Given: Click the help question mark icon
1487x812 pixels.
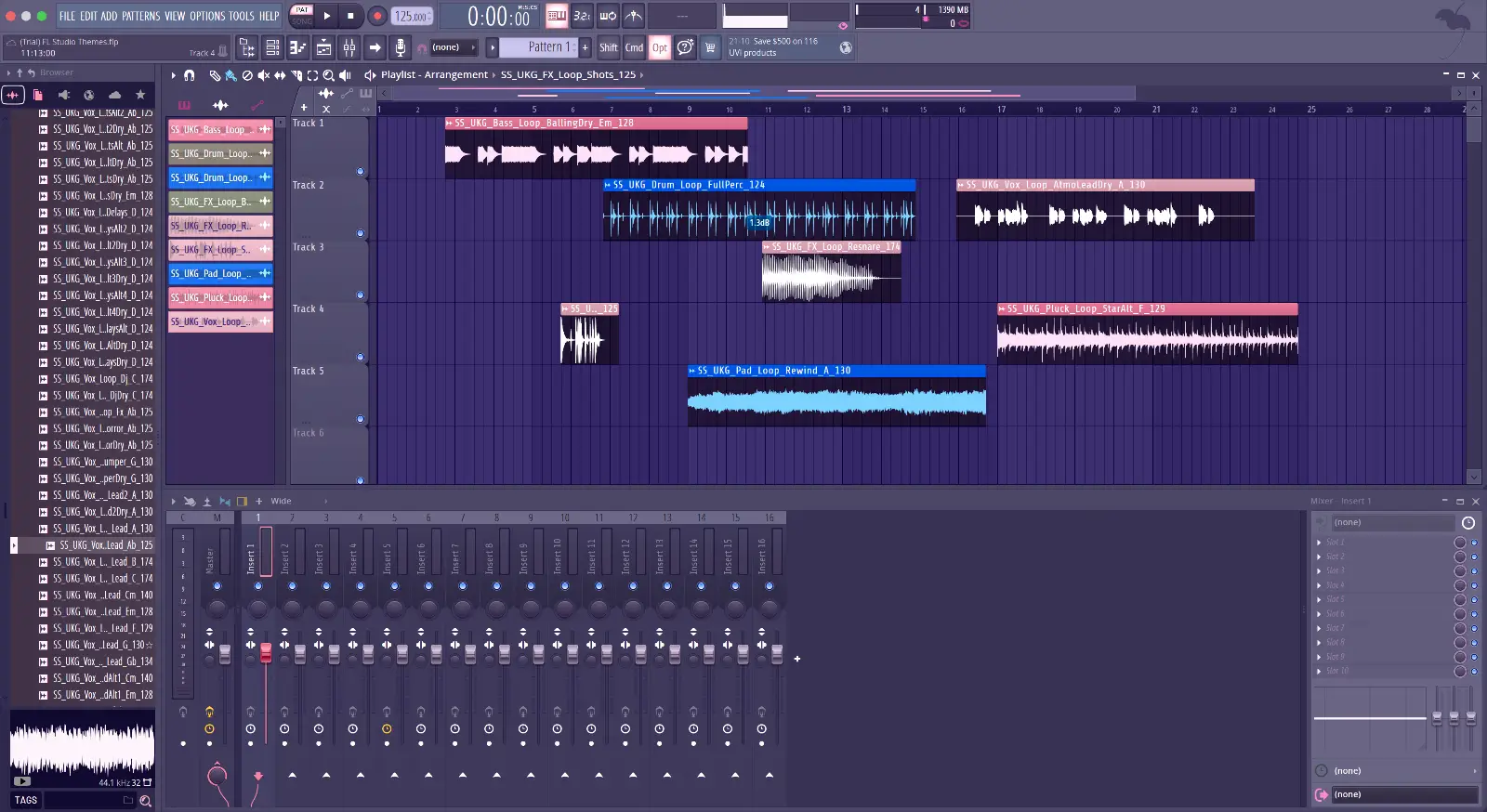Looking at the screenshot, I should point(685,47).
